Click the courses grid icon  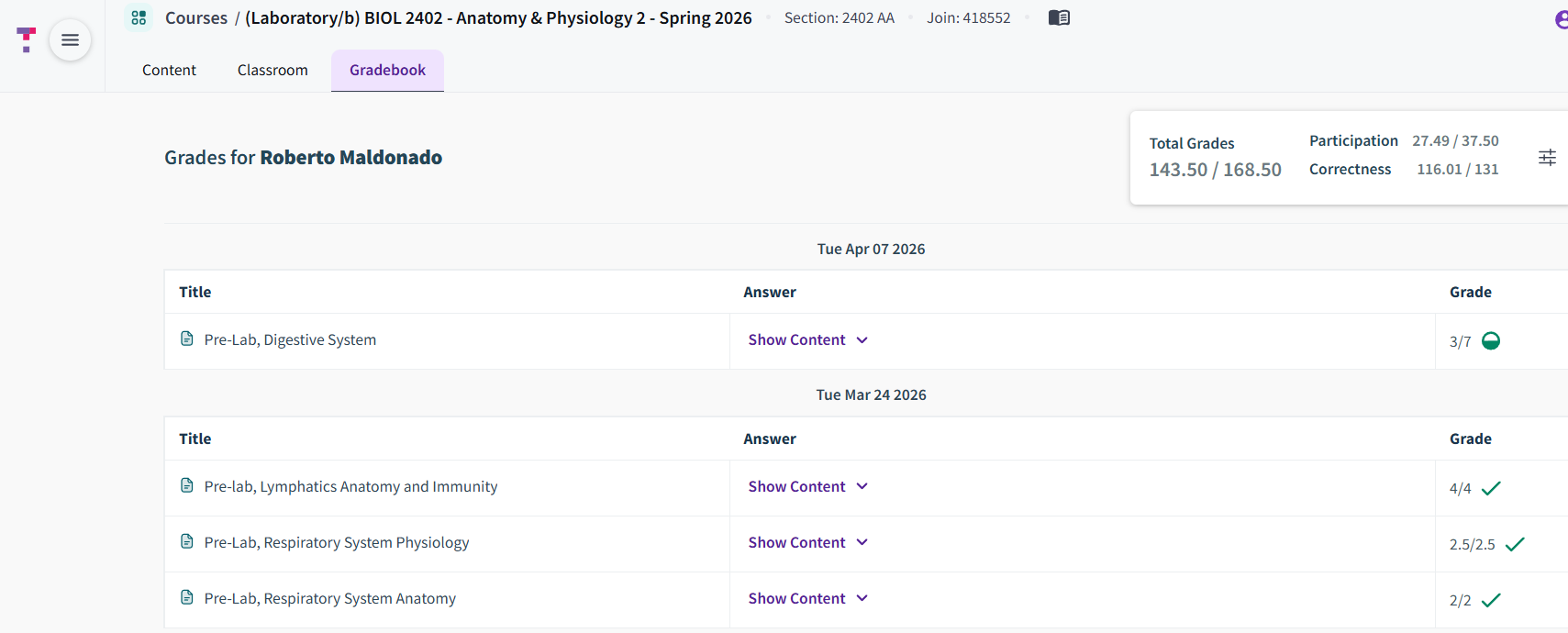[139, 18]
